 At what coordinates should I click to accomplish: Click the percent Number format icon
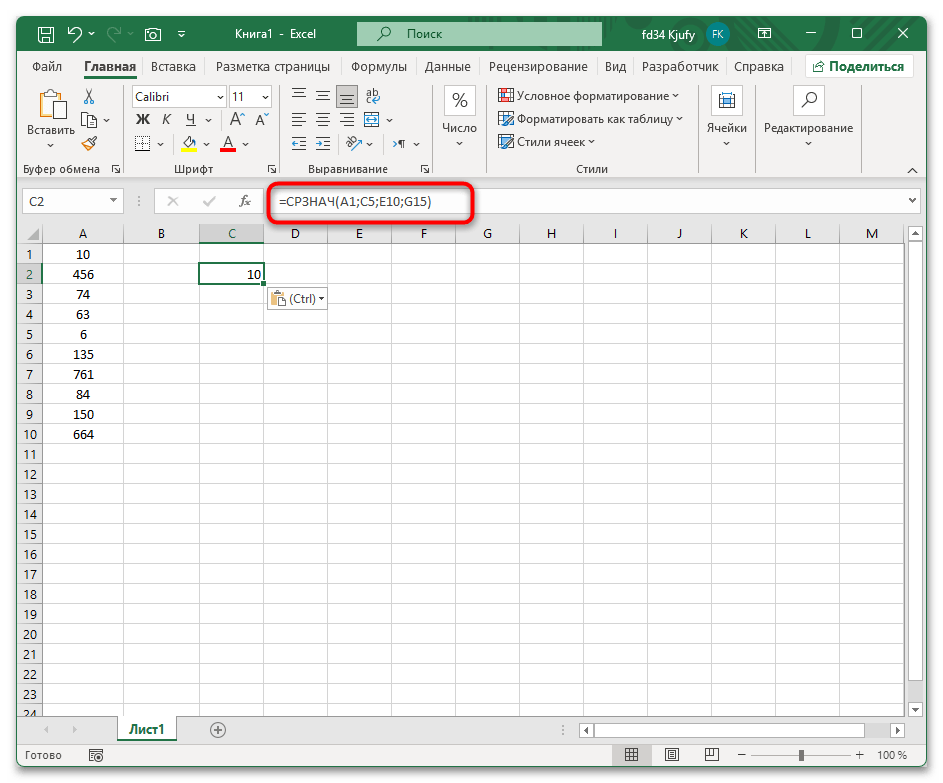click(459, 100)
